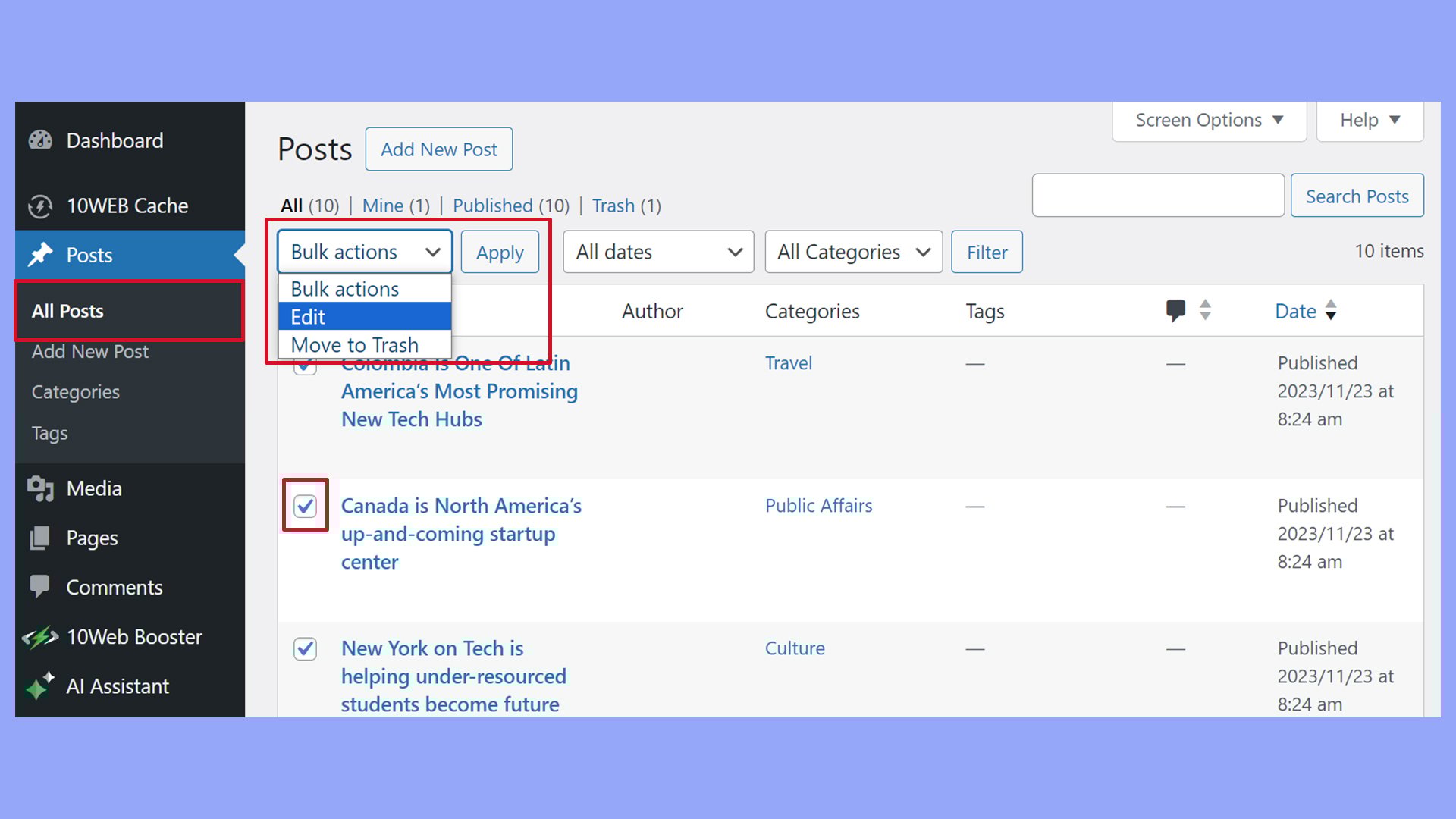Screen dimensions: 1456x819
Task: Open Media via its music-note icon
Action: (x=40, y=488)
